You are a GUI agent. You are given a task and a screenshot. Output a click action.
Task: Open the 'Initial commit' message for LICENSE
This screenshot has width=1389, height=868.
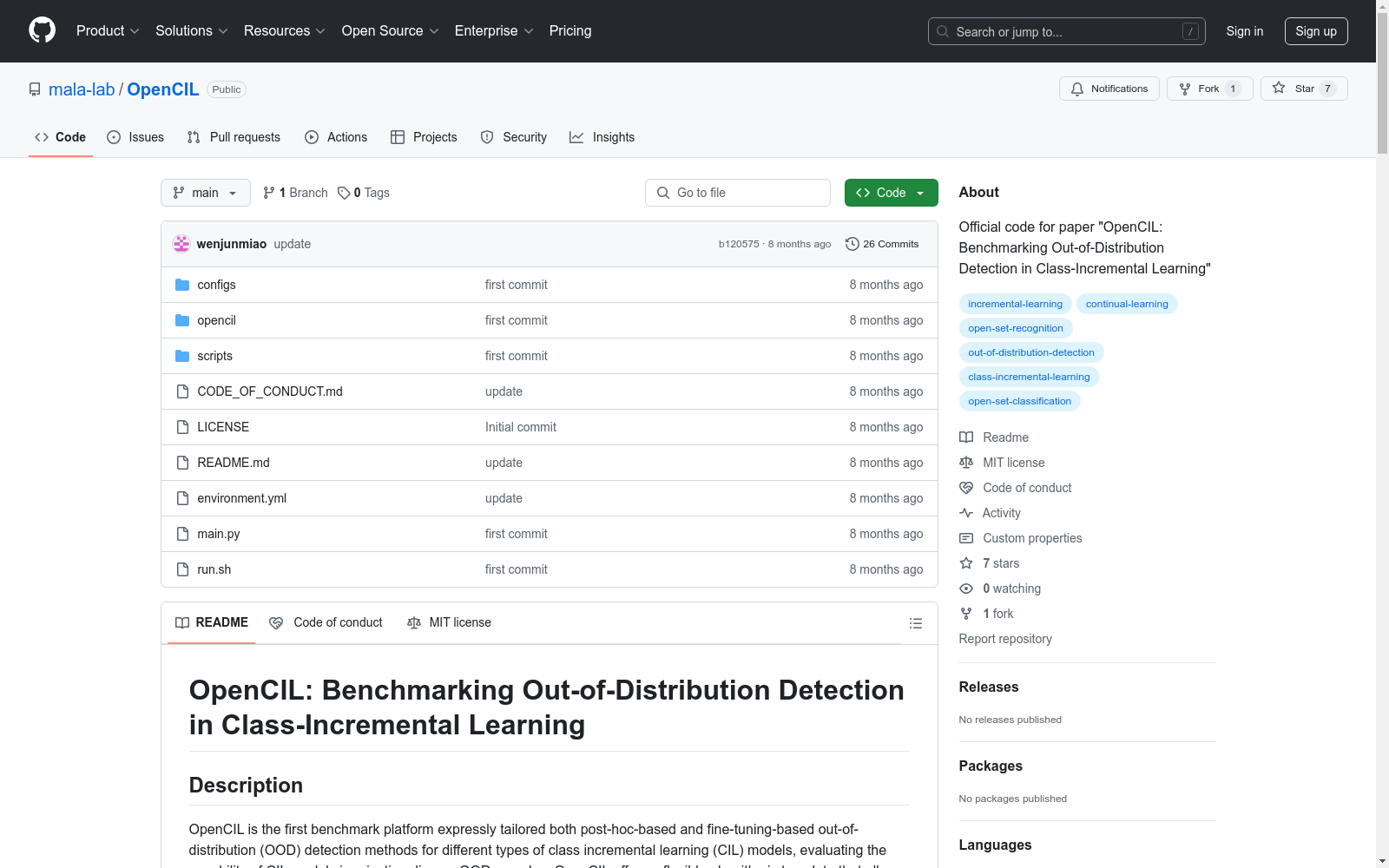pyautogui.click(x=521, y=427)
